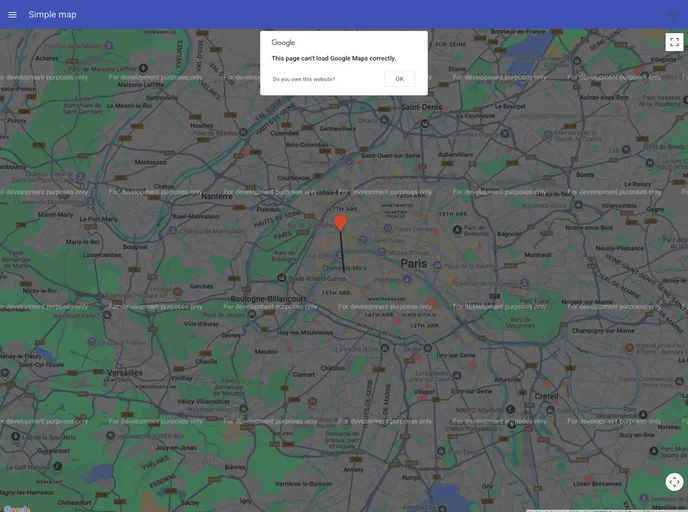
Task: Open the hamburger navigation menu
Action: (12, 14)
